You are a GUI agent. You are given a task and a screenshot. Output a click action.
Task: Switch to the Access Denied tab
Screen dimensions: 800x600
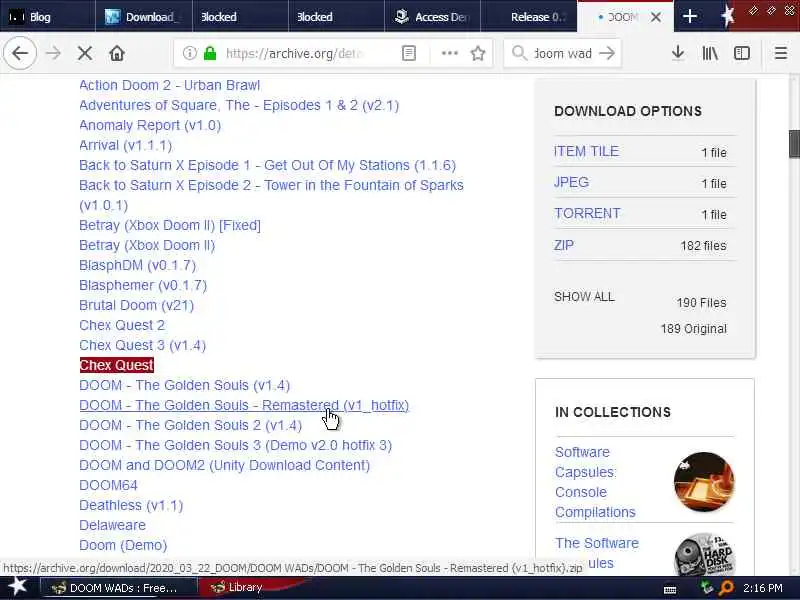tap(433, 16)
